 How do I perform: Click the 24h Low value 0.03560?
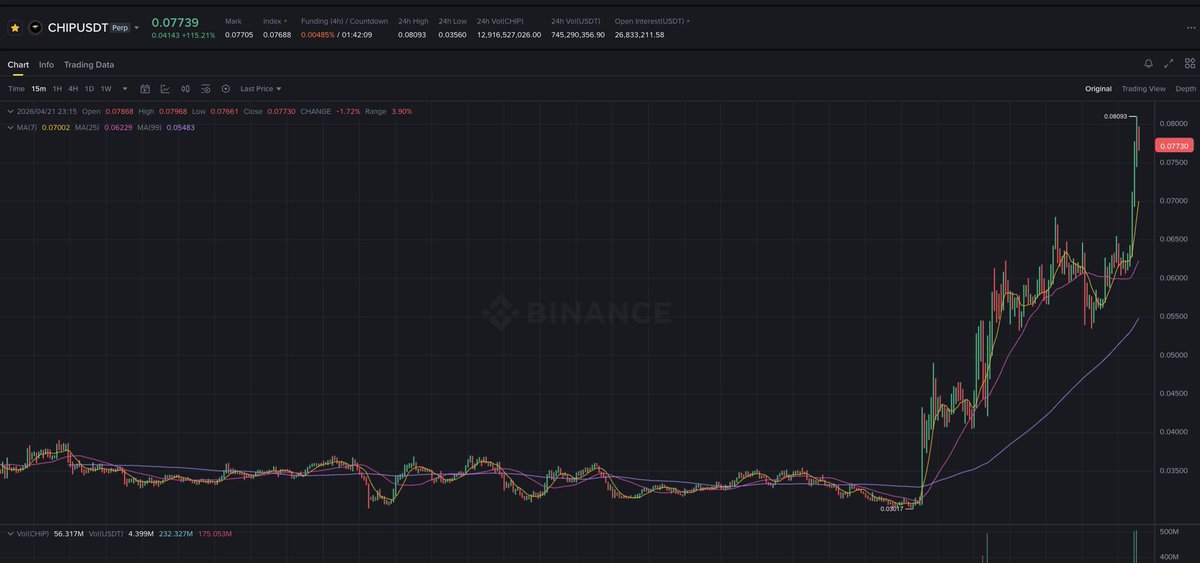point(452,35)
